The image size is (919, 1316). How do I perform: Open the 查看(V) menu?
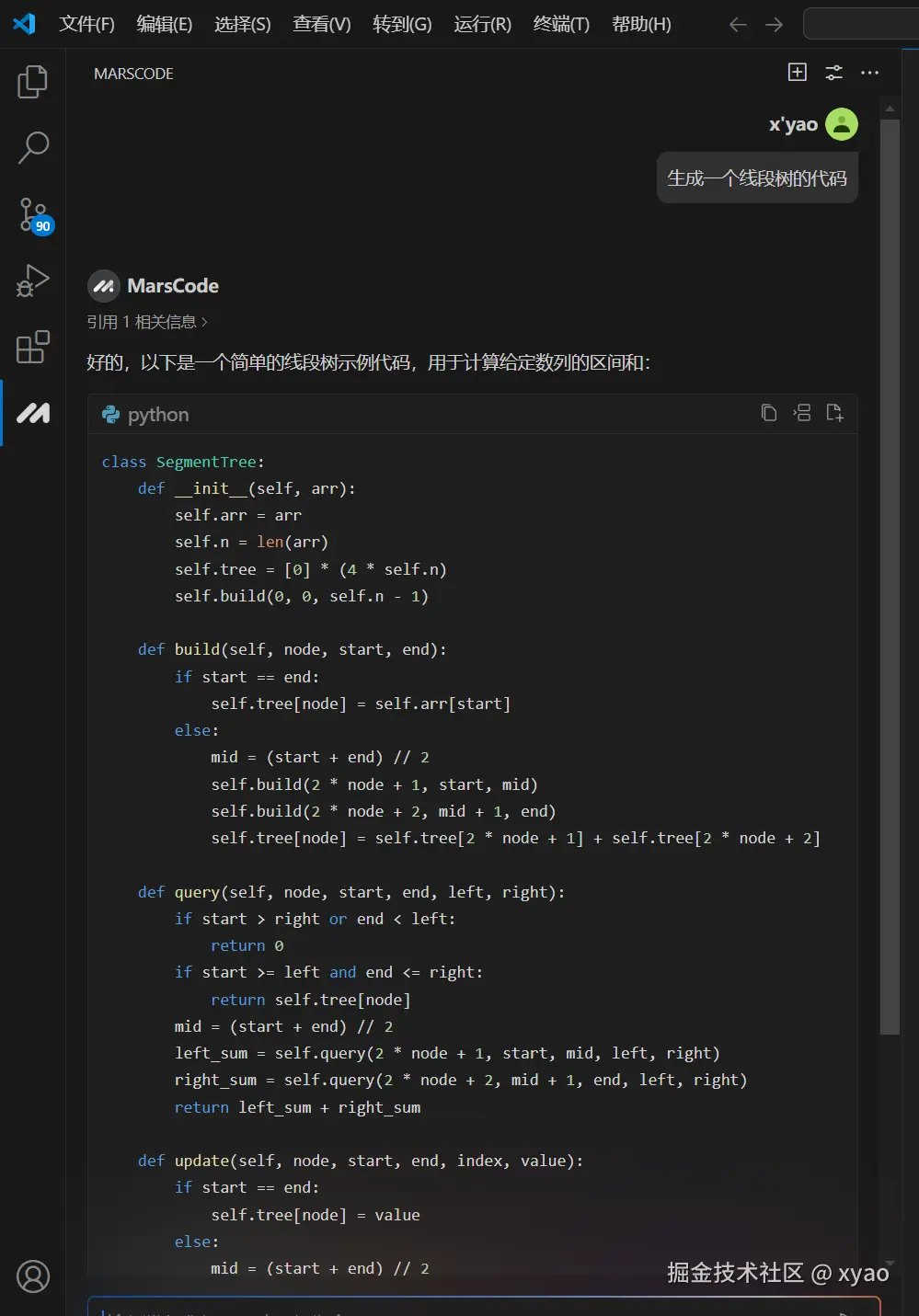click(x=322, y=24)
